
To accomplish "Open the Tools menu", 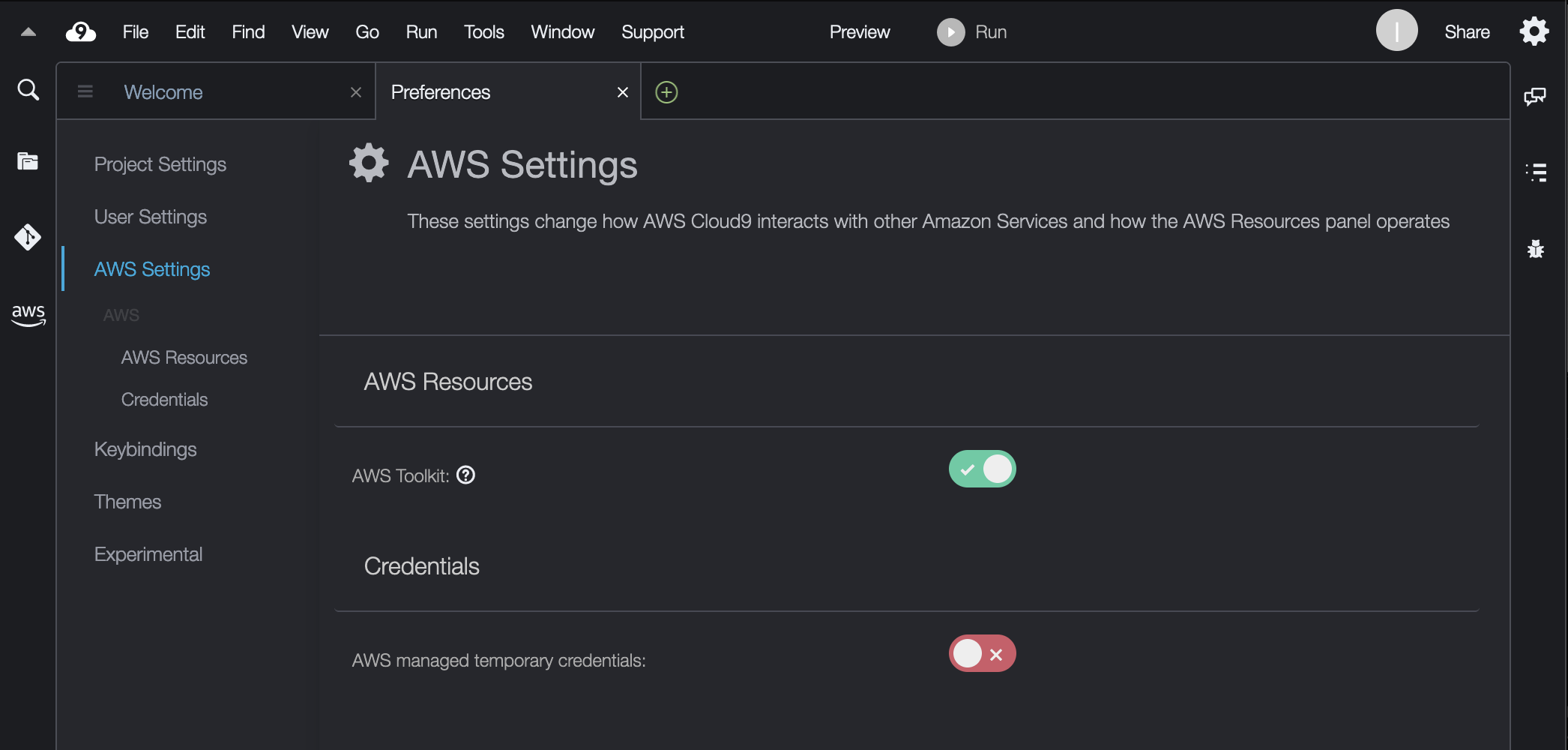I will coord(484,31).
